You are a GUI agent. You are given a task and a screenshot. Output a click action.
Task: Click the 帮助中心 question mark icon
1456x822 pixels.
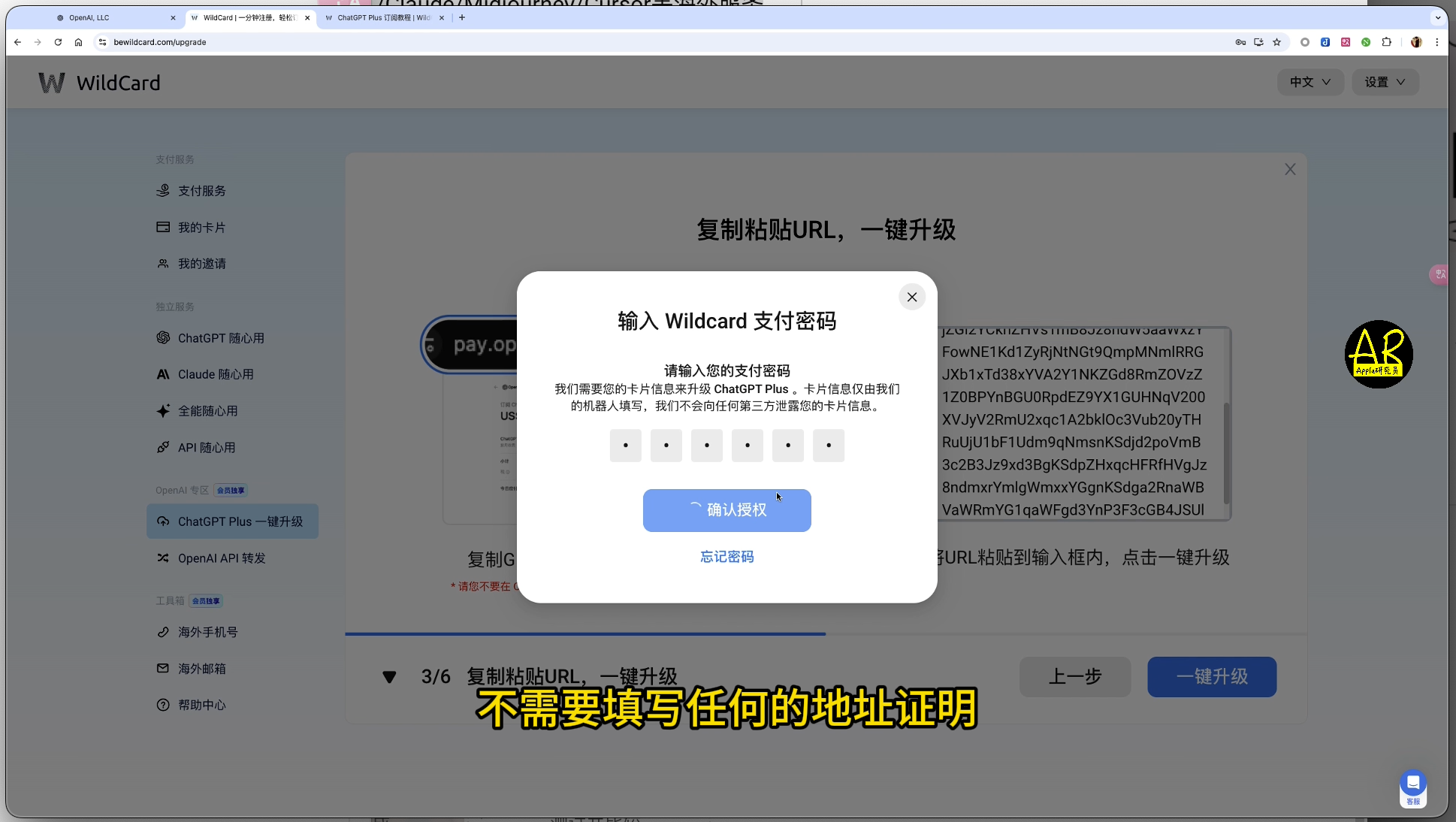[162, 705]
